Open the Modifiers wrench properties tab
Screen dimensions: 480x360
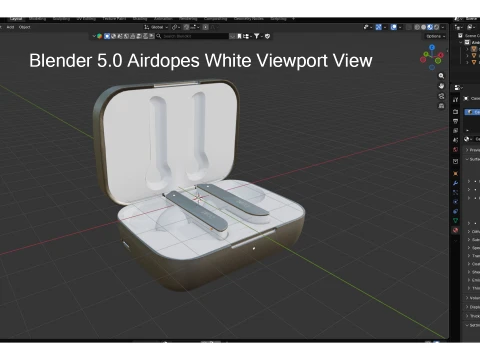click(455, 183)
